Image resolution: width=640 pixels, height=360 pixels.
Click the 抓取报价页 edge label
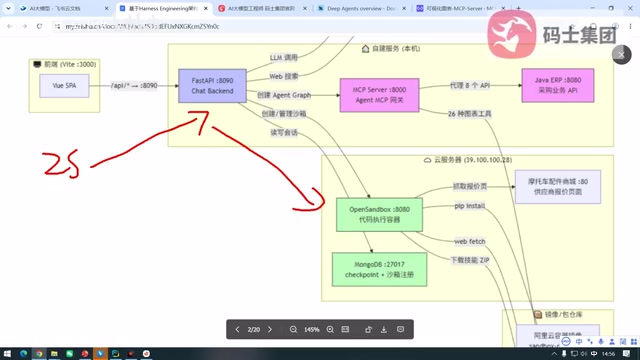point(470,187)
